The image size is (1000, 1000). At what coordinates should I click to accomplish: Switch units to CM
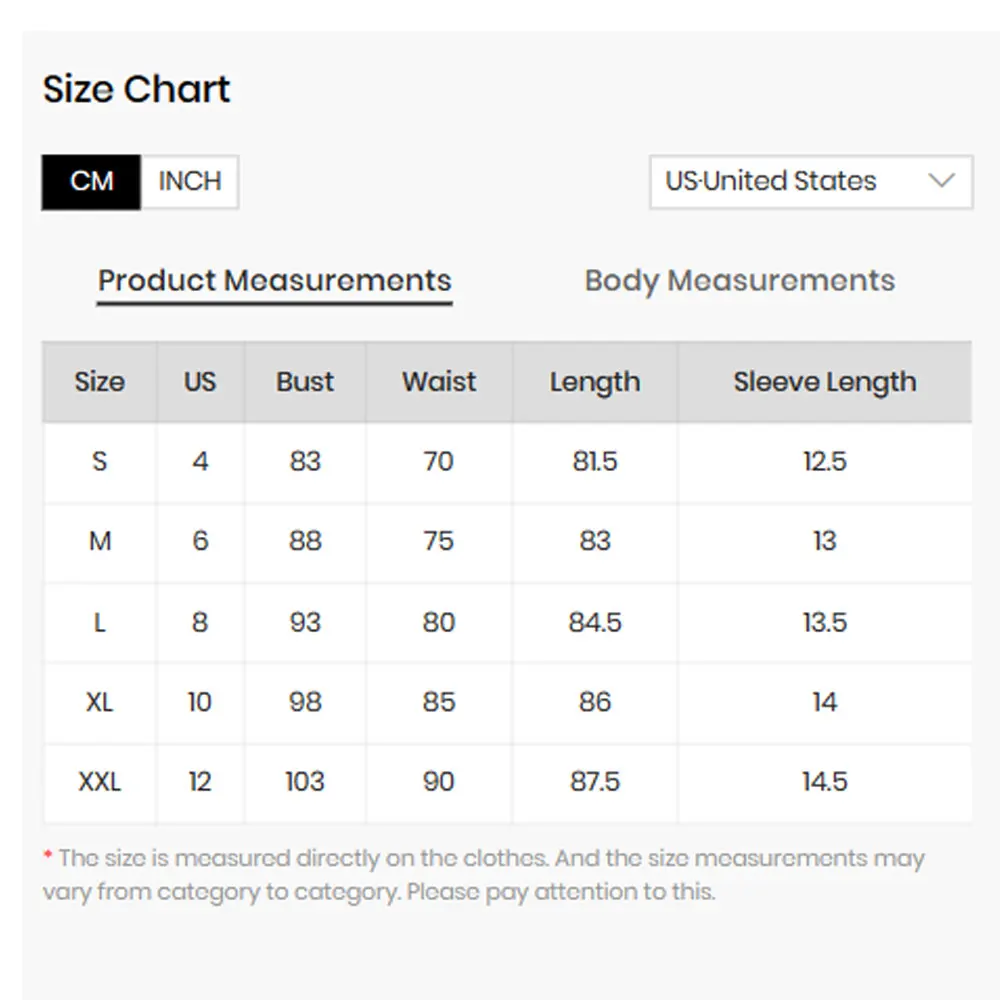[91, 182]
